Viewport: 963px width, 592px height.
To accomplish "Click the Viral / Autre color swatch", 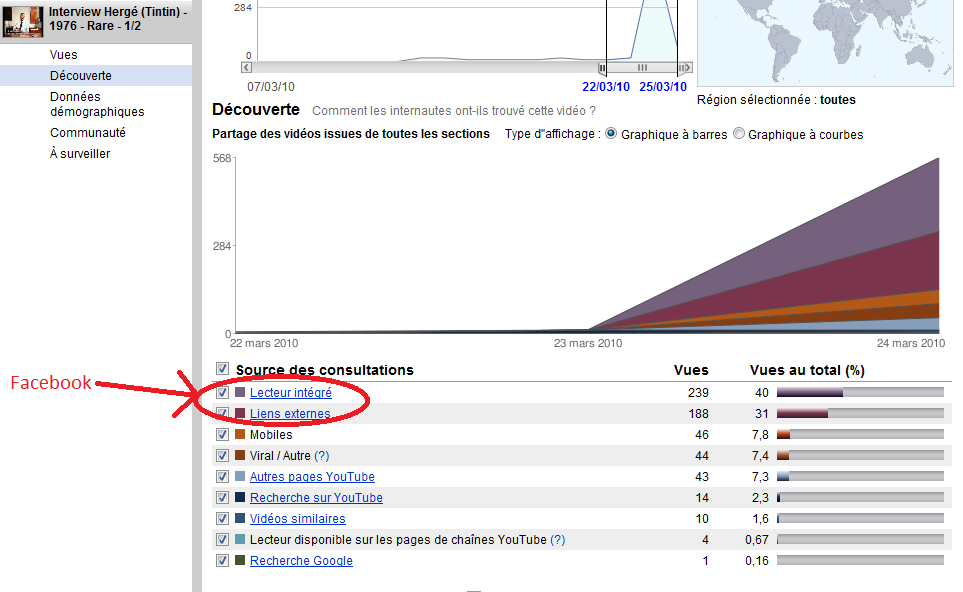I will point(240,455).
